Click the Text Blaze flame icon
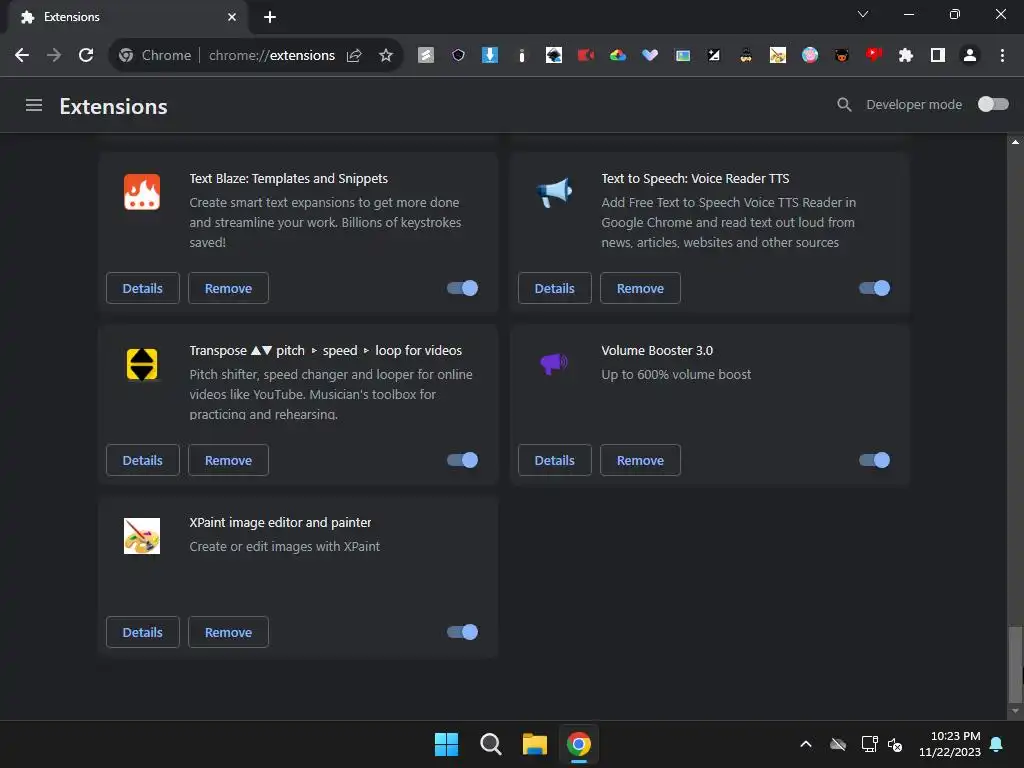This screenshot has height=768, width=1024. (142, 192)
